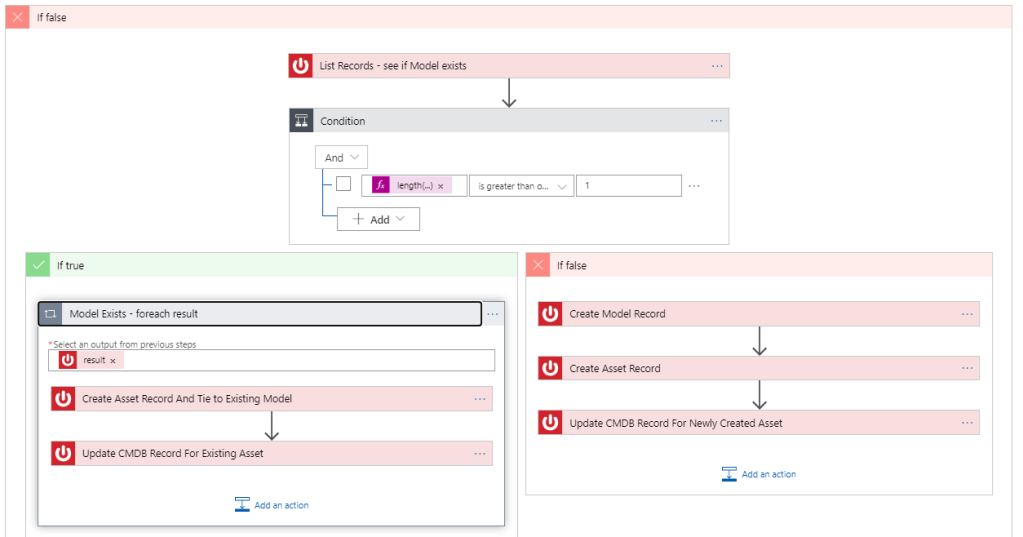Screen dimensions: 1023x537
Task: Click Add an action in If false branch
Action: 759,474
